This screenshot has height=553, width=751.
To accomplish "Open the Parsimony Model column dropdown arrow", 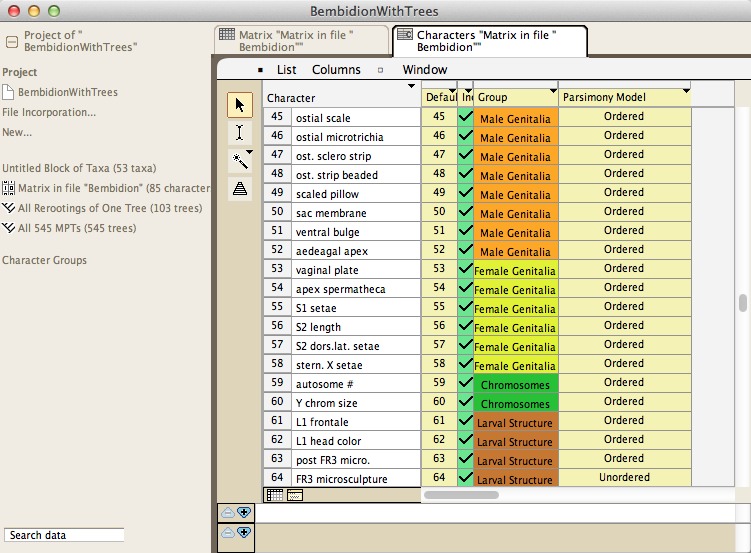I will pyautogui.click(x=686, y=91).
